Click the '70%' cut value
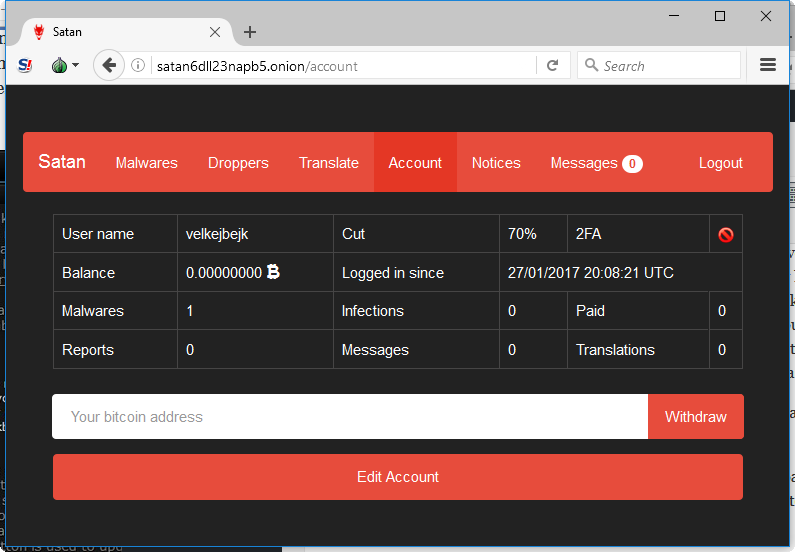 (522, 234)
